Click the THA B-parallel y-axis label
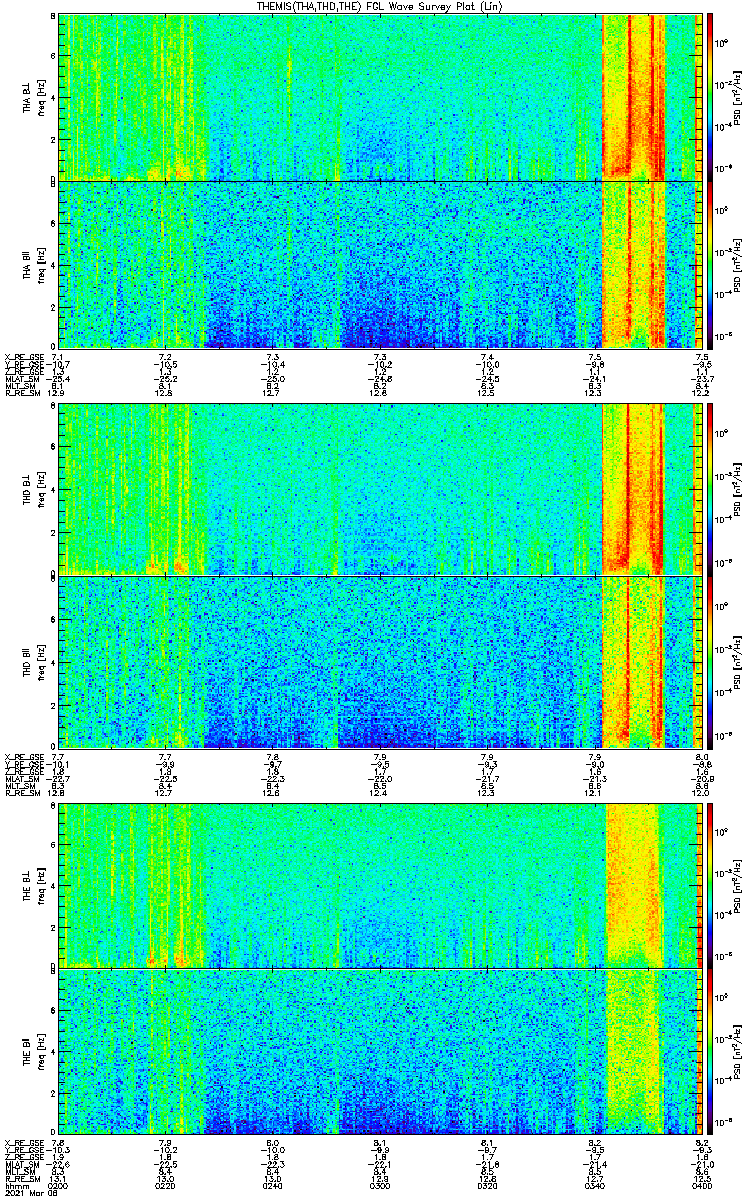Viewport: 750px width, 1200px height. click(28, 265)
